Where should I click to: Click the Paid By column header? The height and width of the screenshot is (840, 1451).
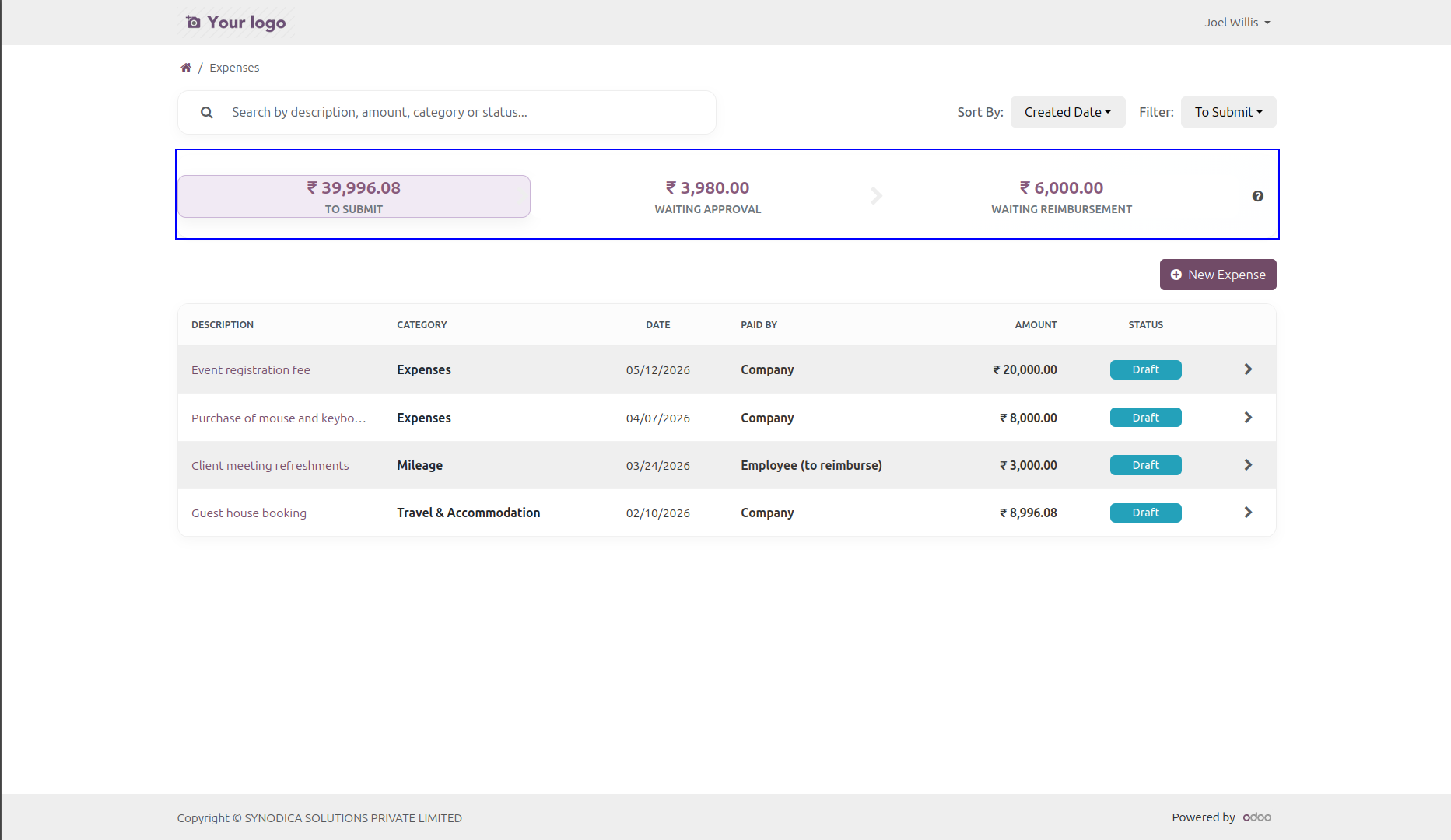pos(759,325)
